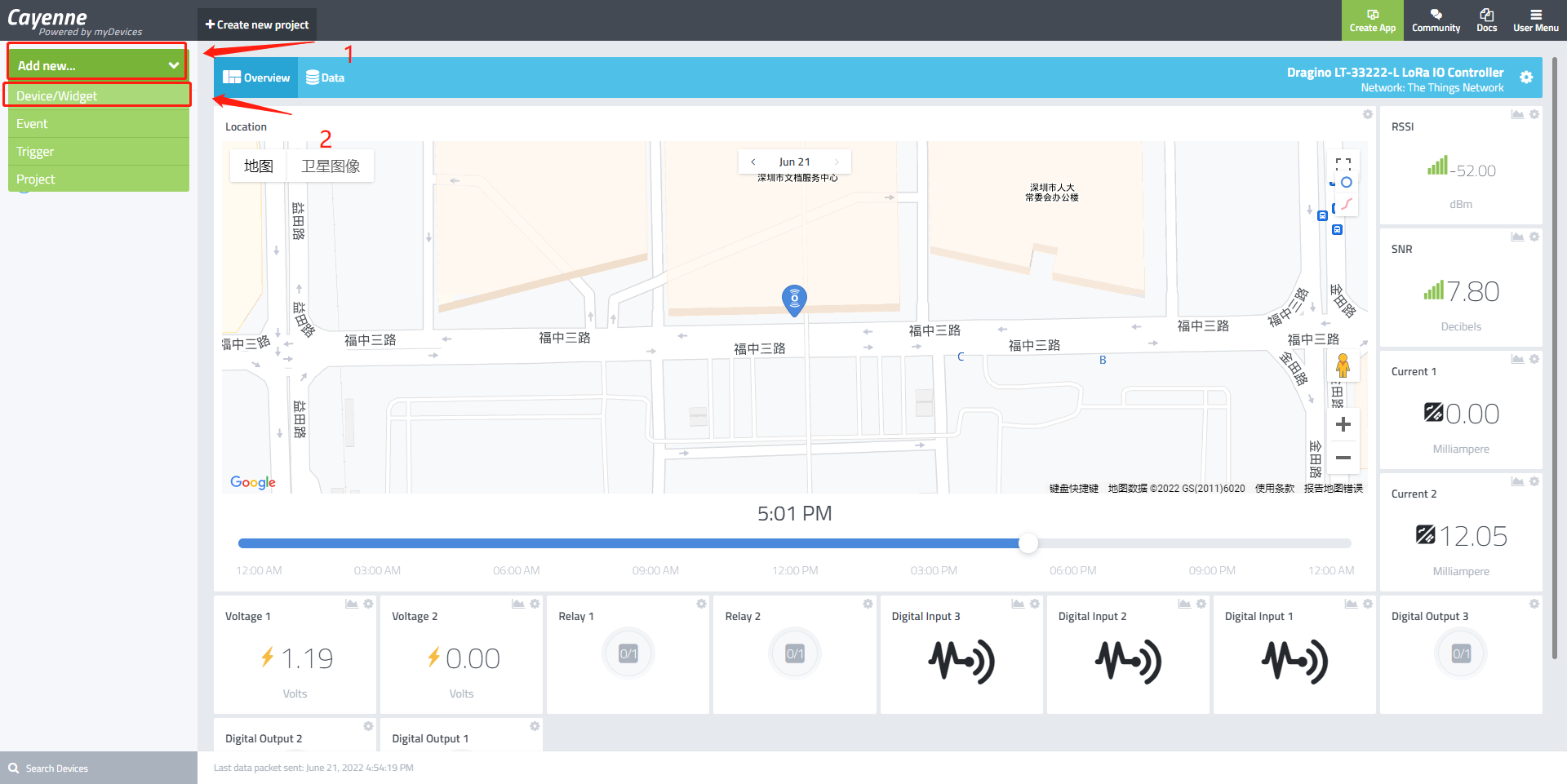The height and width of the screenshot is (784, 1567).
Task: Switch map to 卫星图像 satellite view
Action: coord(331,166)
